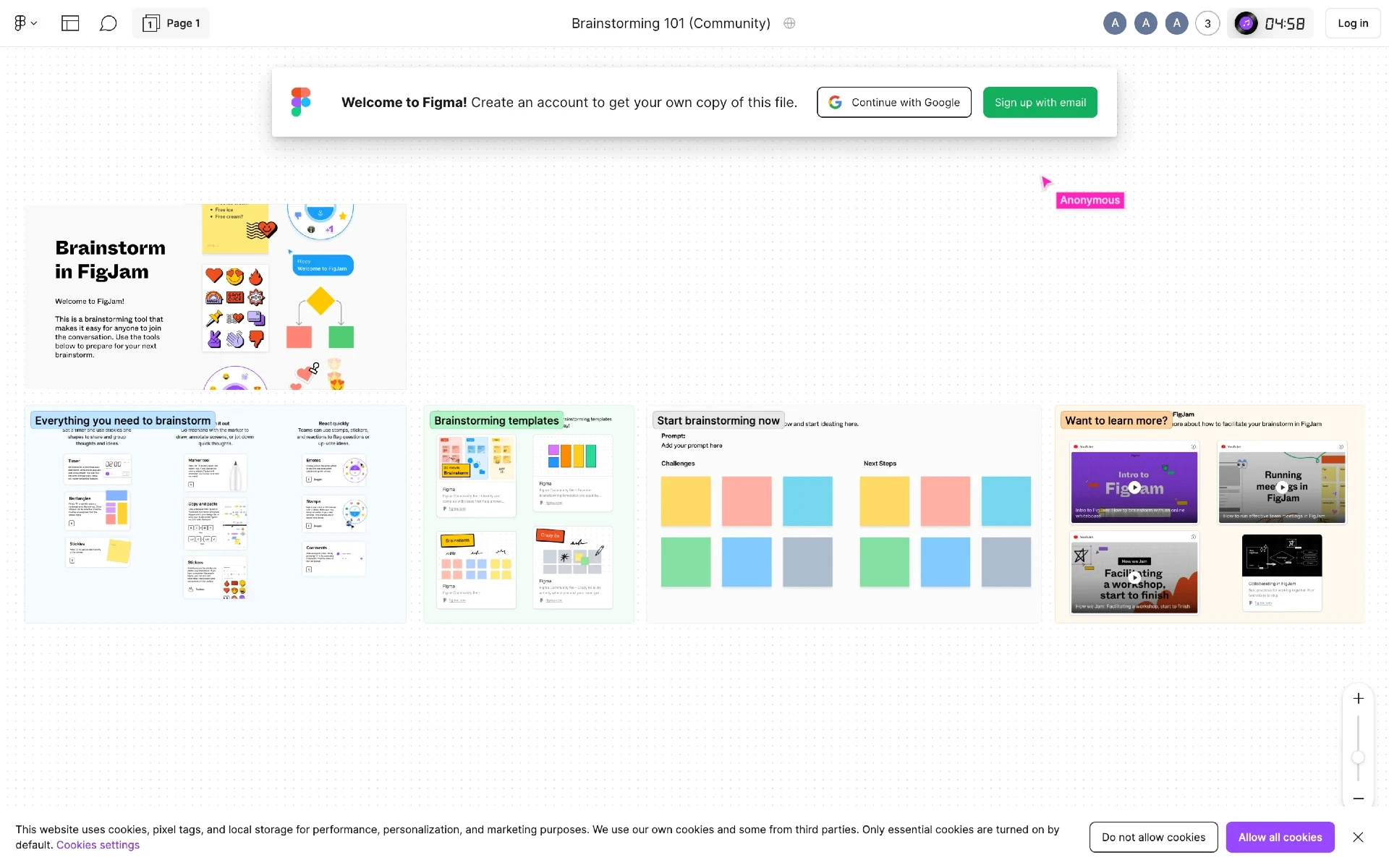
Task: Click the active users count expander showing 3
Action: coord(1207,23)
